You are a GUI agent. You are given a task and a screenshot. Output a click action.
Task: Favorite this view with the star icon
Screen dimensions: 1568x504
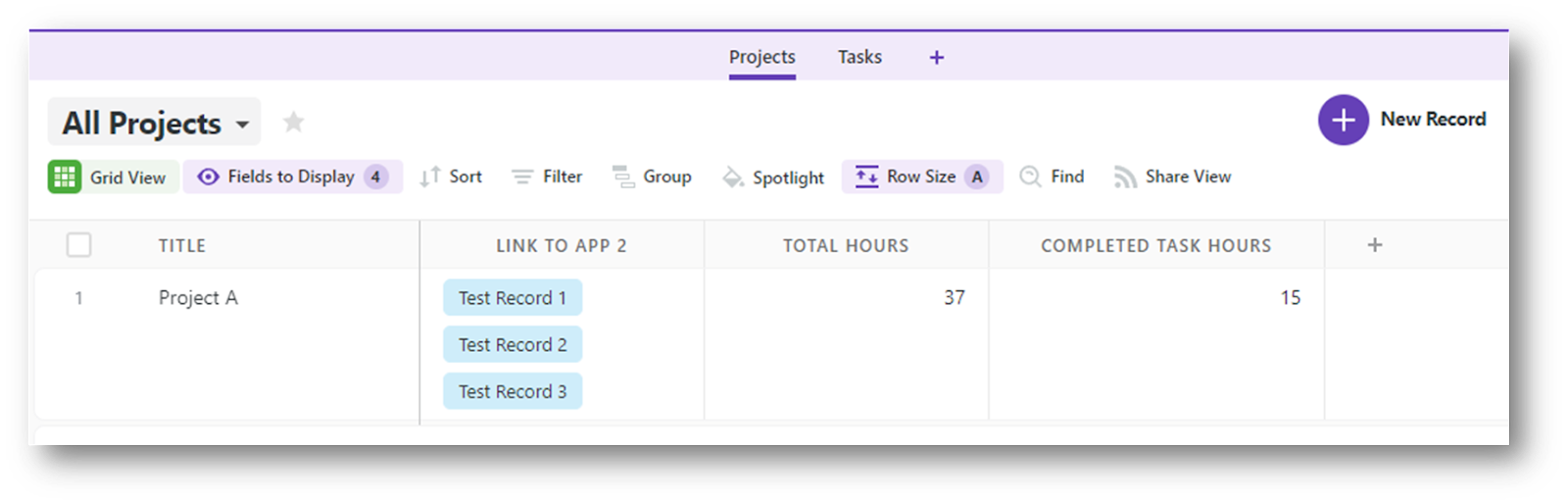pos(293,122)
